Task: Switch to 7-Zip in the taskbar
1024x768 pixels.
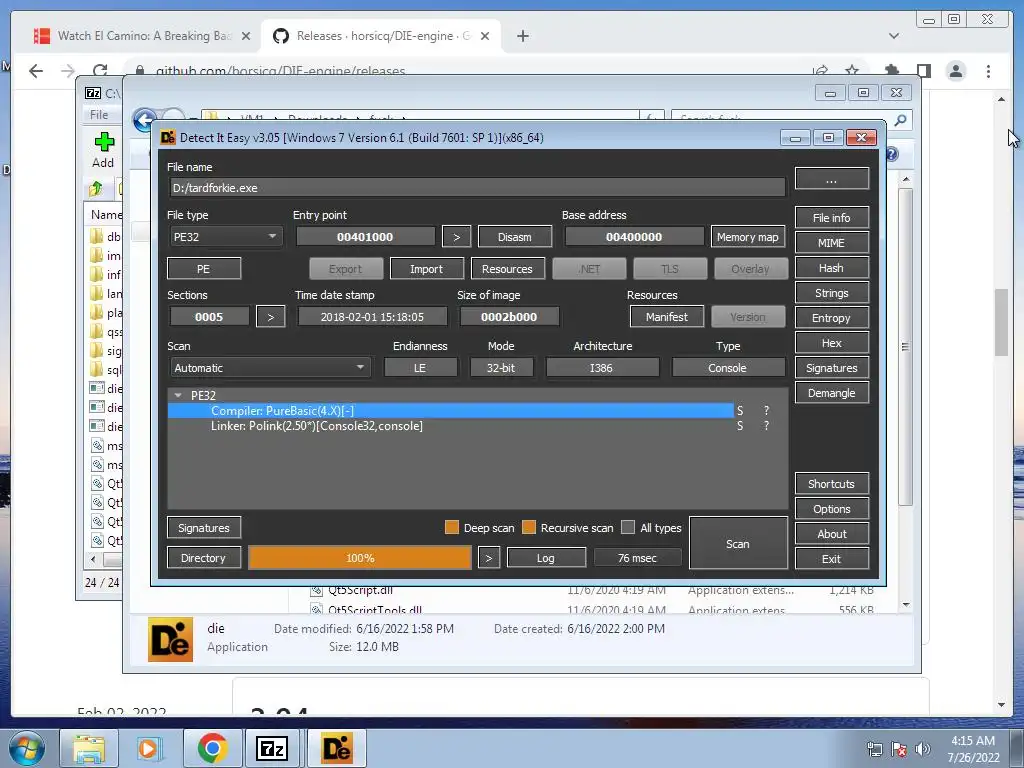Action: coord(272,749)
